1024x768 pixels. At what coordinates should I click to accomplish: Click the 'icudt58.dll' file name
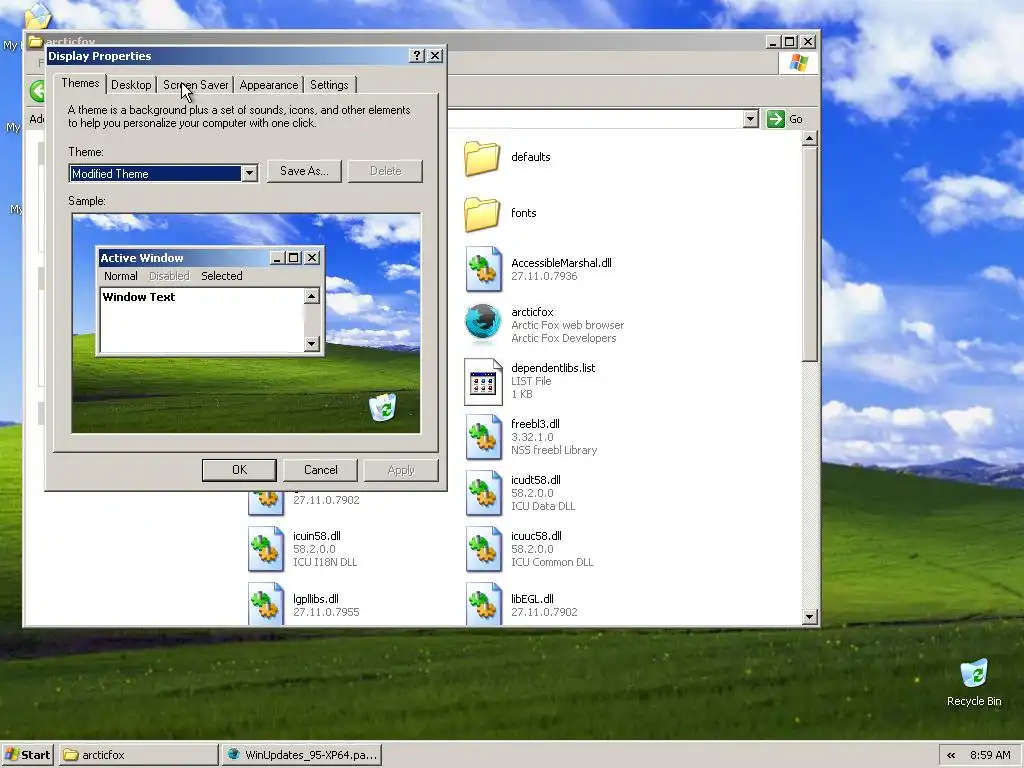[536, 480]
